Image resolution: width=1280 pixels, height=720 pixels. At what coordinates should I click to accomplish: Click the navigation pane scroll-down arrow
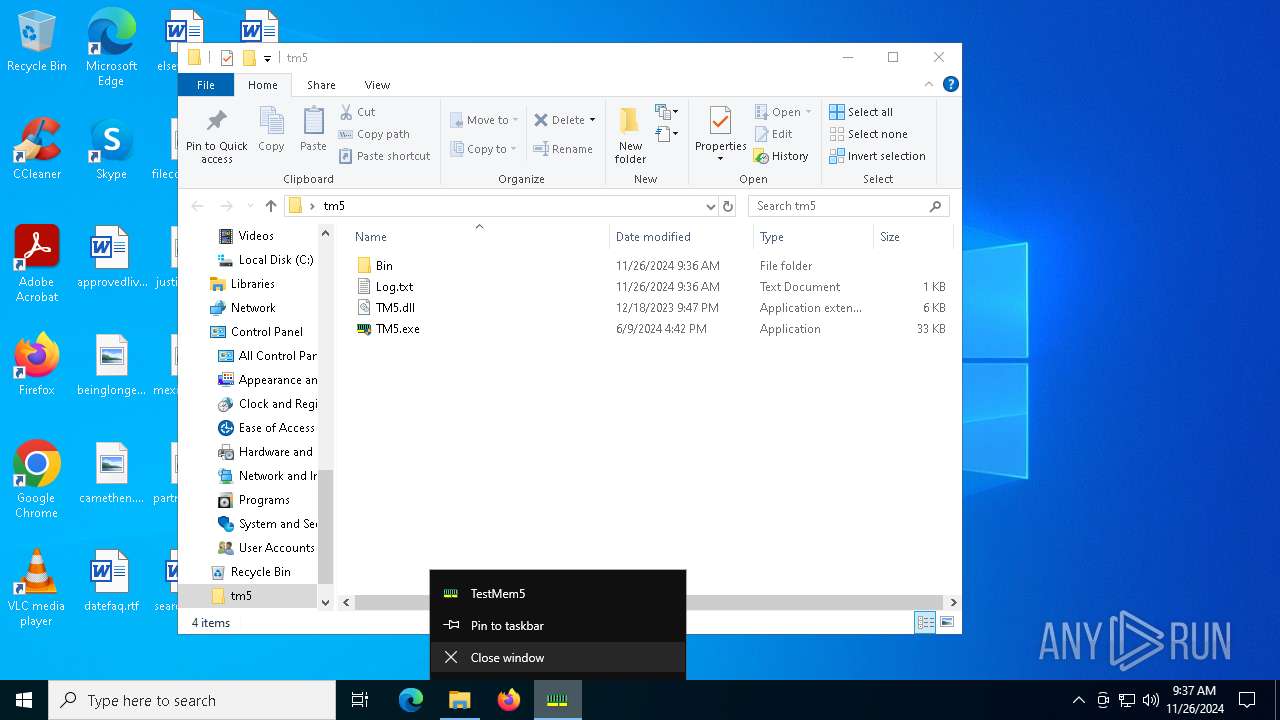coord(325,603)
